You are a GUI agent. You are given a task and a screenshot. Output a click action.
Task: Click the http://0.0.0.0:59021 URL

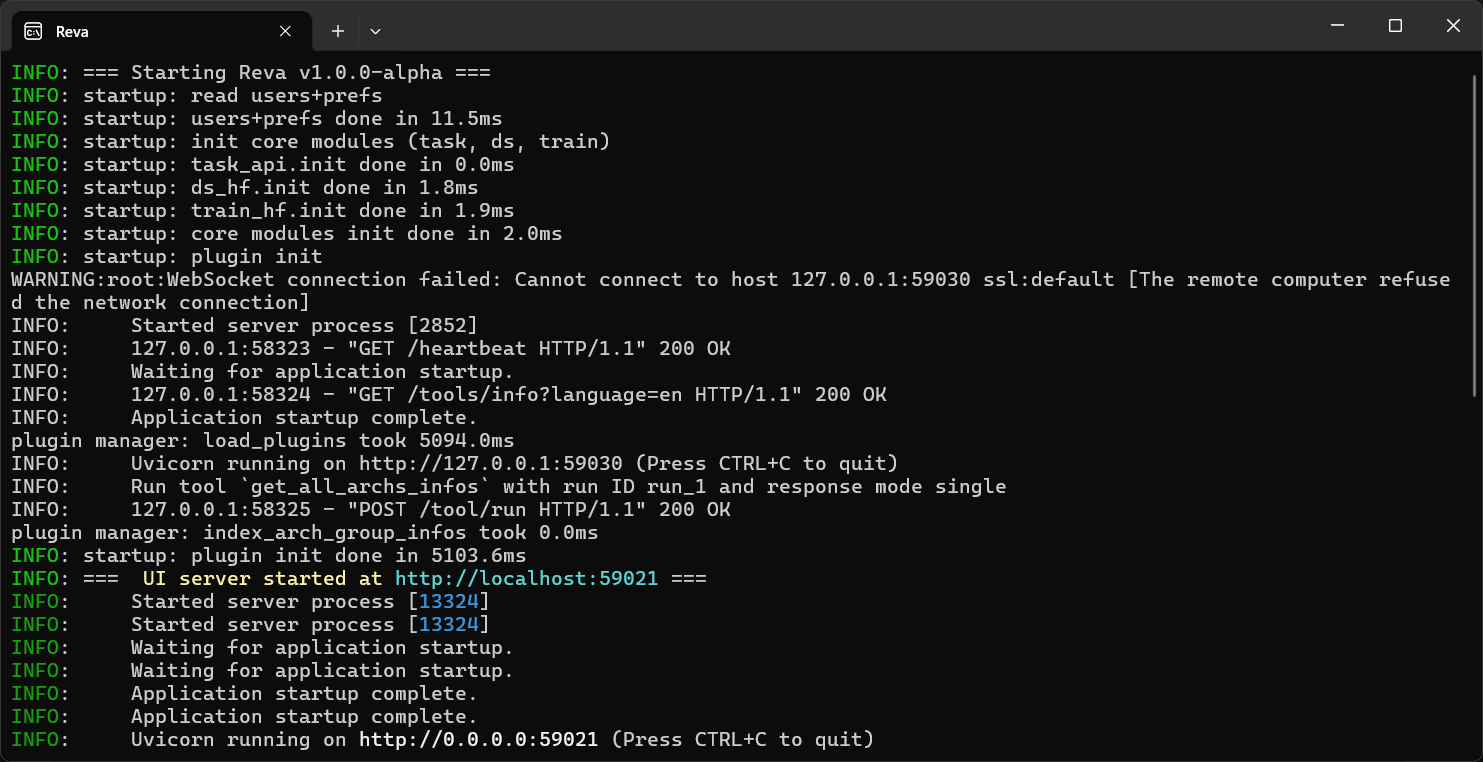[478, 740]
